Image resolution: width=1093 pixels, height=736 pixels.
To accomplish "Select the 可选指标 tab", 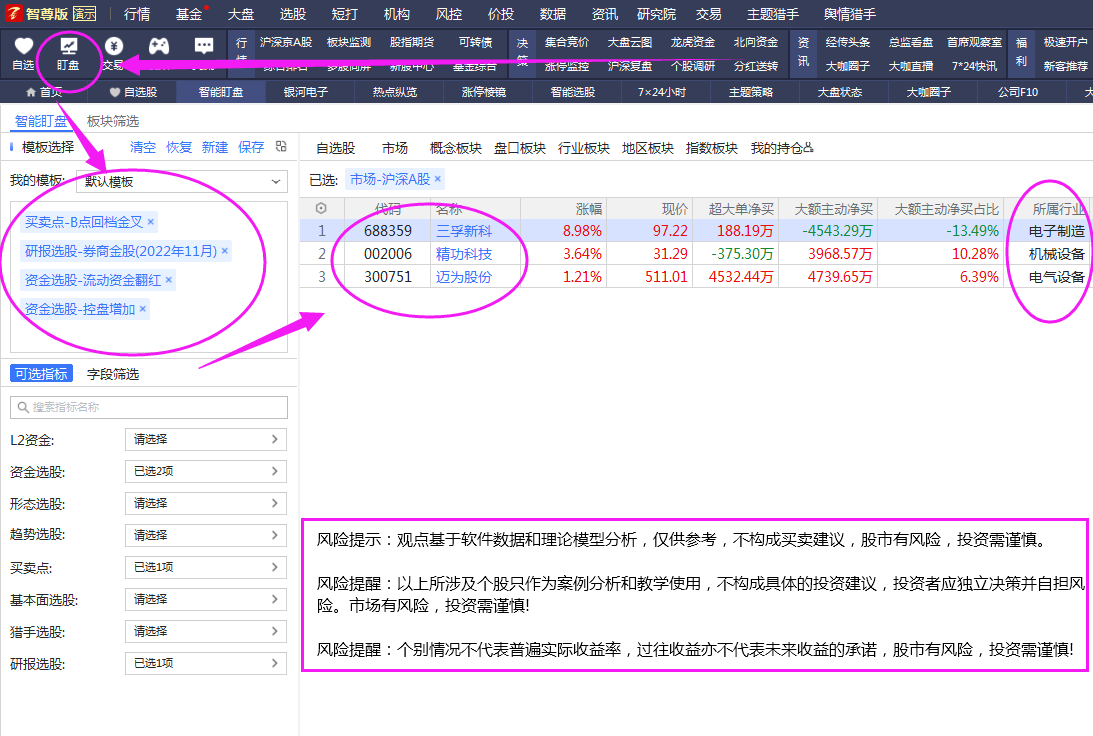I will point(42,374).
